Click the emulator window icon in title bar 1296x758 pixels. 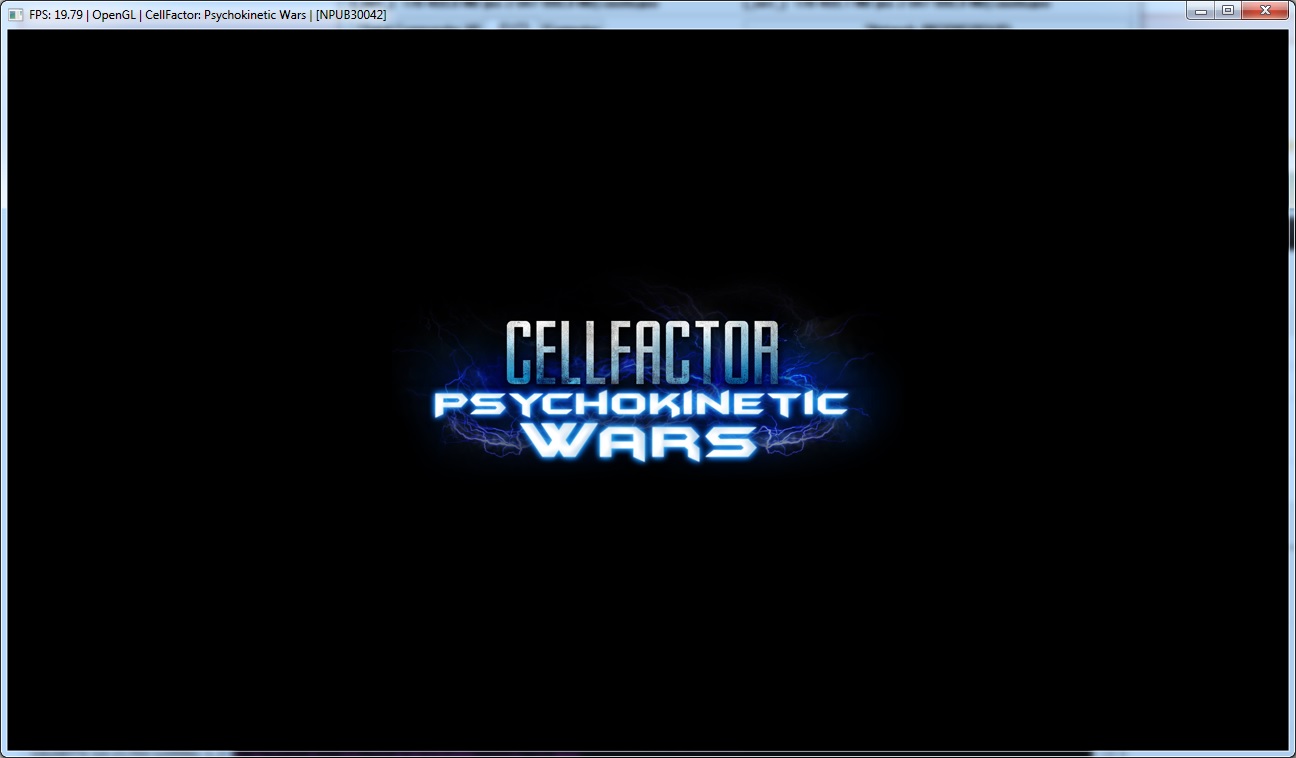[15, 15]
